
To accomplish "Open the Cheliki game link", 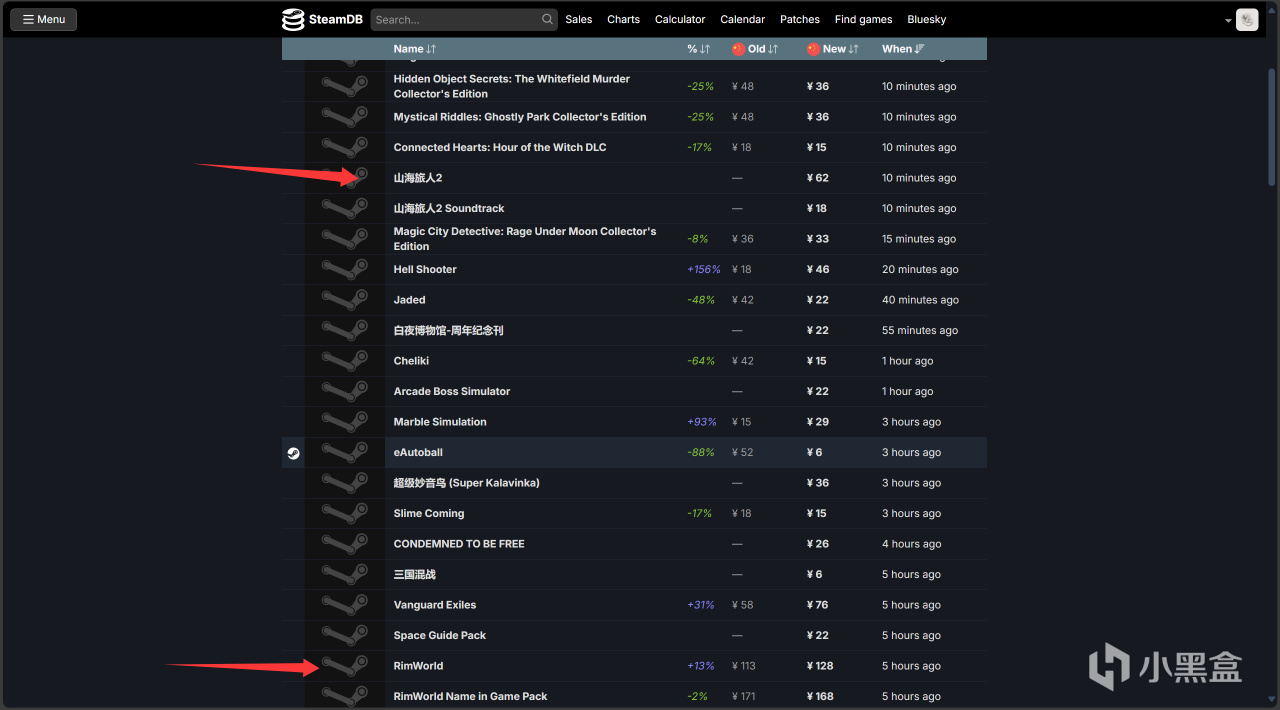I will [x=411, y=361].
